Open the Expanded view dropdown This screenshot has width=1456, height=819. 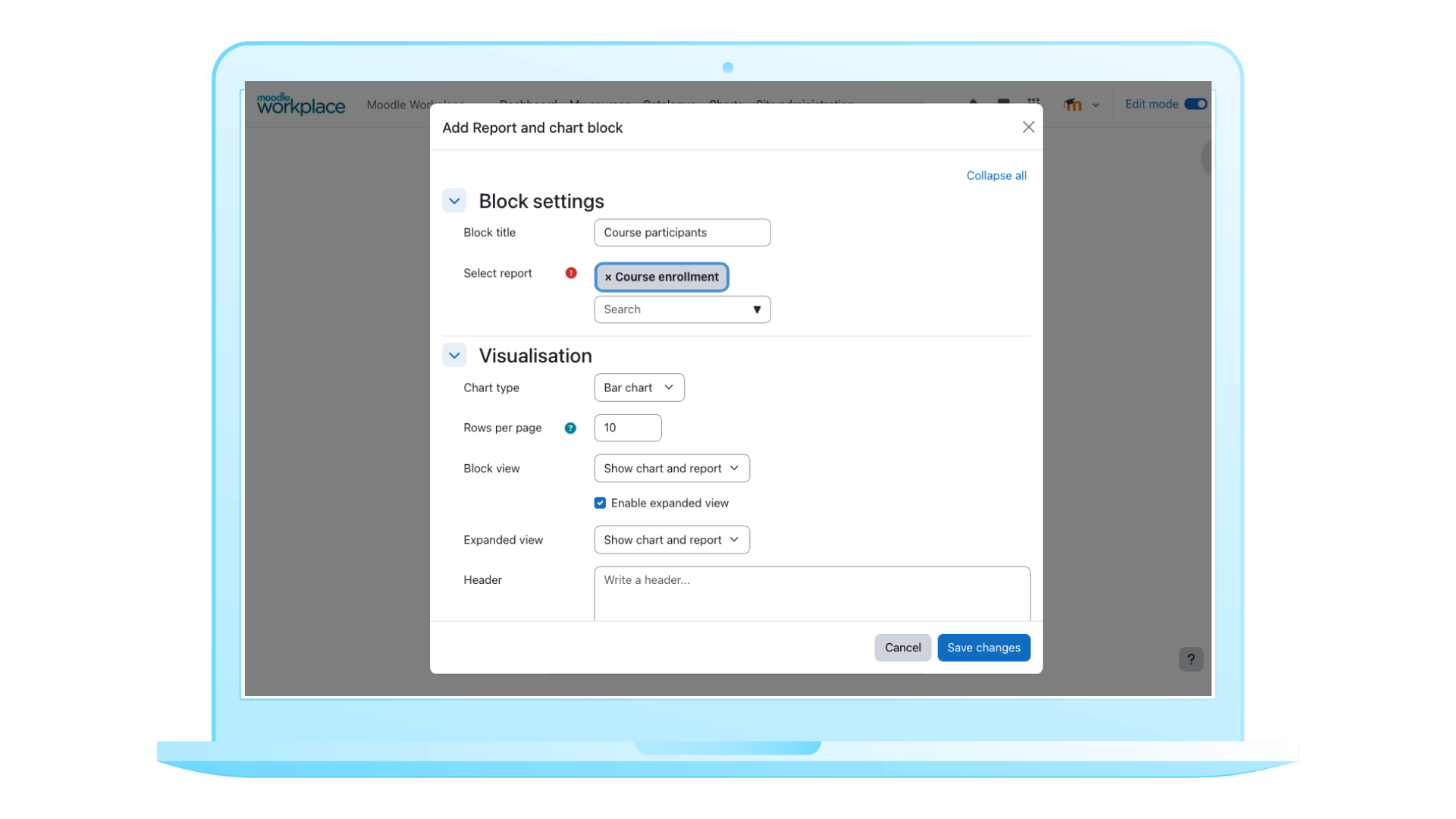(x=671, y=540)
